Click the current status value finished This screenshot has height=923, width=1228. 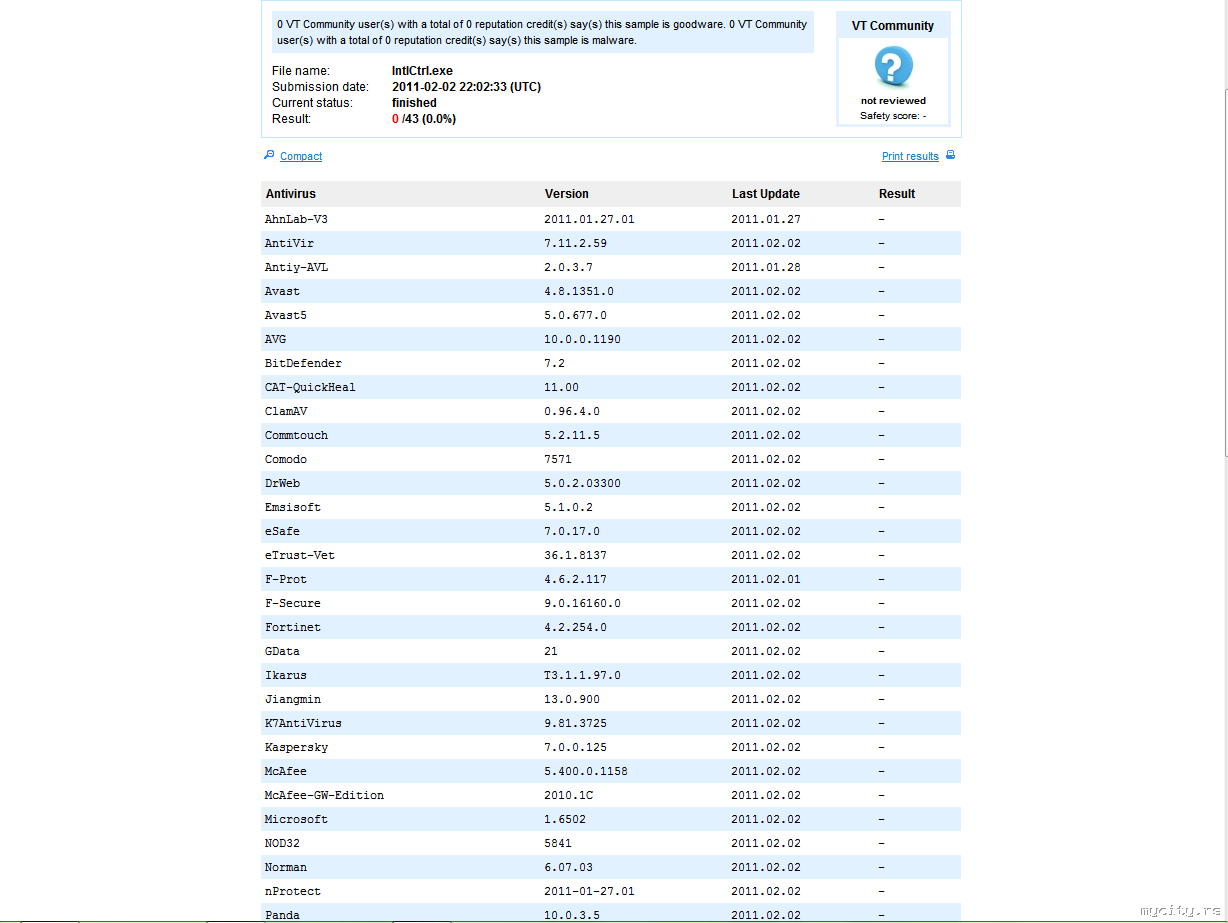tap(414, 103)
